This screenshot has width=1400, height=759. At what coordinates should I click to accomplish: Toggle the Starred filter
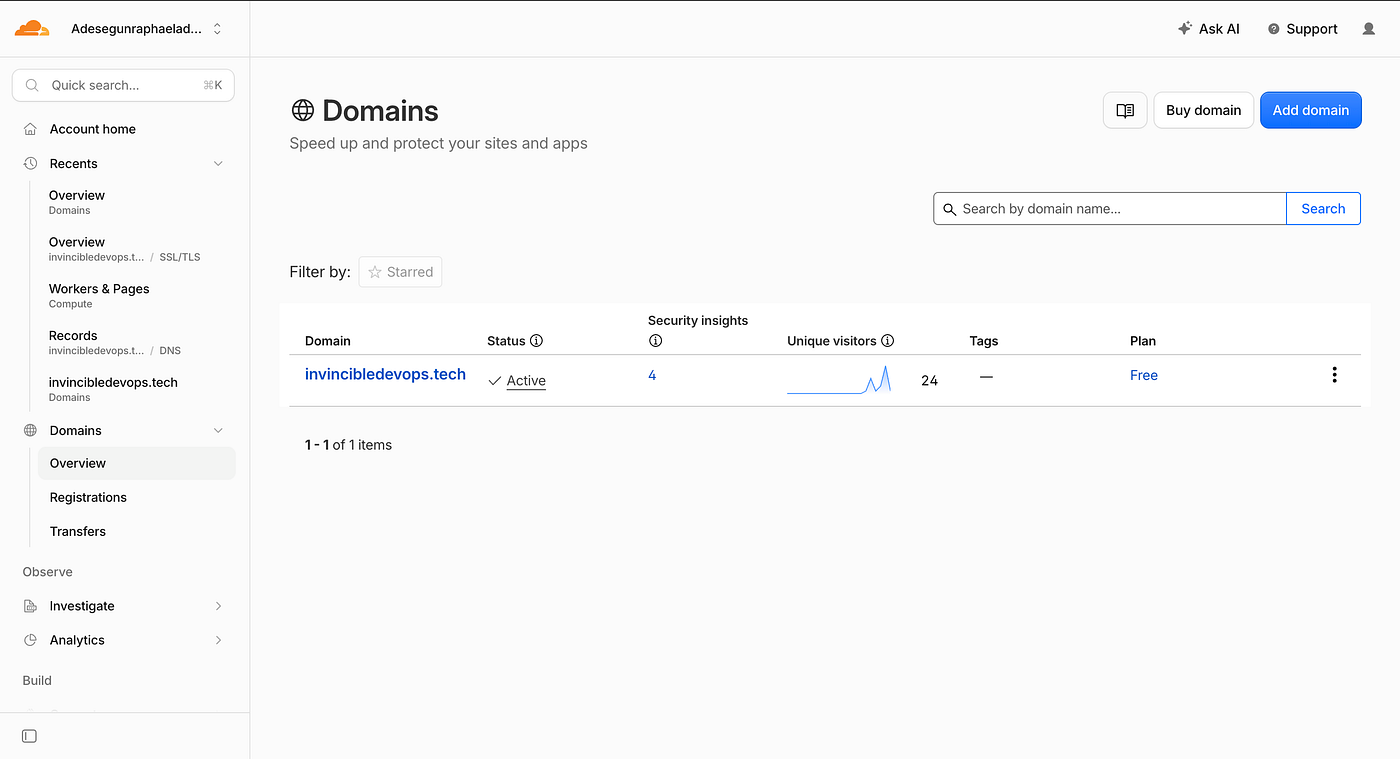[400, 272]
